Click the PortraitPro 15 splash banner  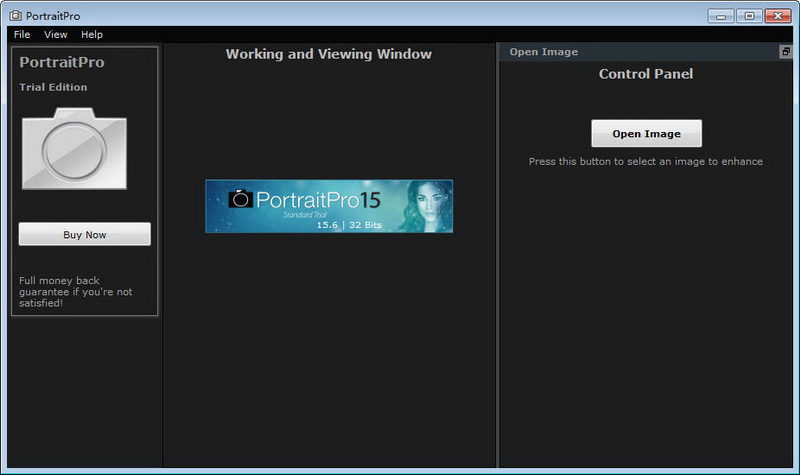(x=329, y=206)
